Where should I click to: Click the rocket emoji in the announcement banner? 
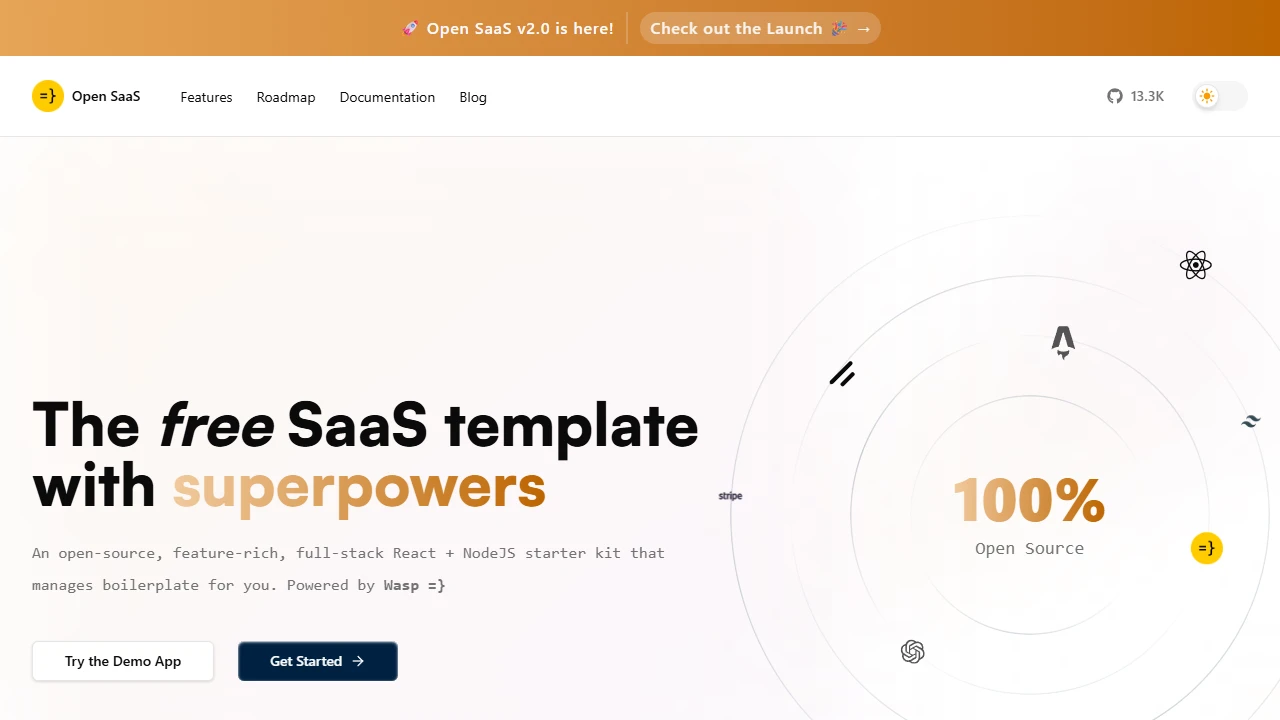(x=410, y=28)
